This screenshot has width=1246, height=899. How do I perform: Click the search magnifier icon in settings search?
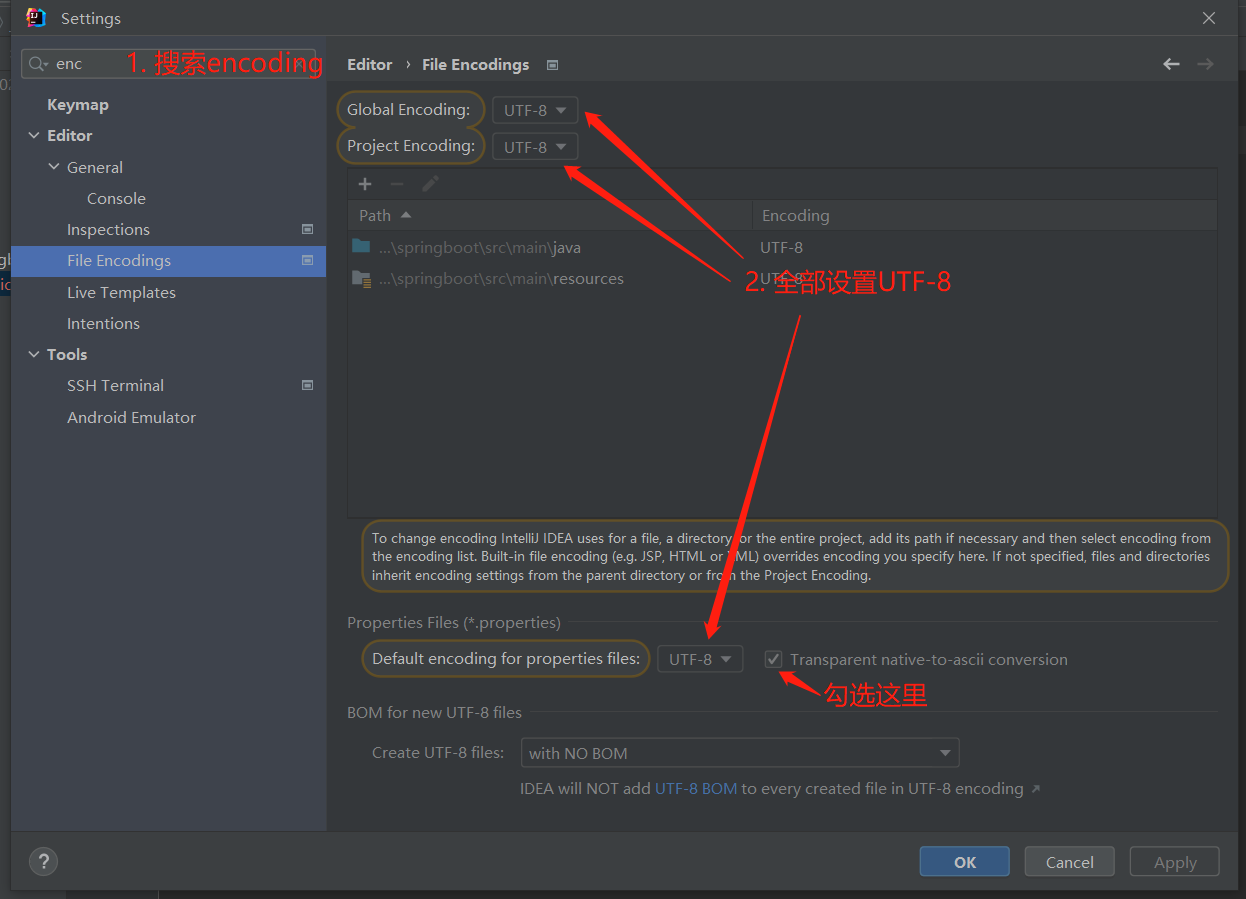pos(38,64)
